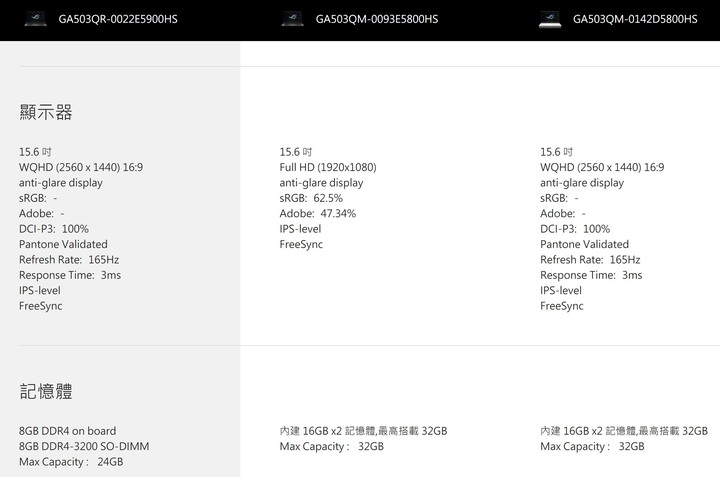720x477 pixels.
Task: Click the 8GB DDR4 on board text
Action: click(x=68, y=431)
